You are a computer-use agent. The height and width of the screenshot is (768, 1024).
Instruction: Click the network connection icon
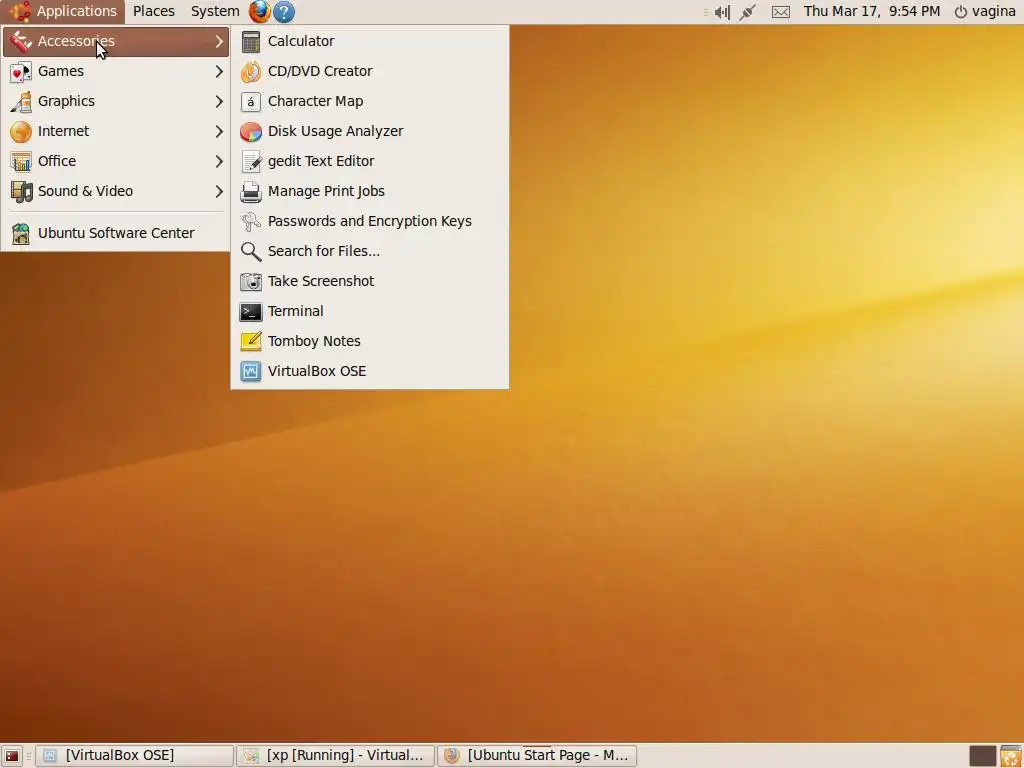point(748,12)
